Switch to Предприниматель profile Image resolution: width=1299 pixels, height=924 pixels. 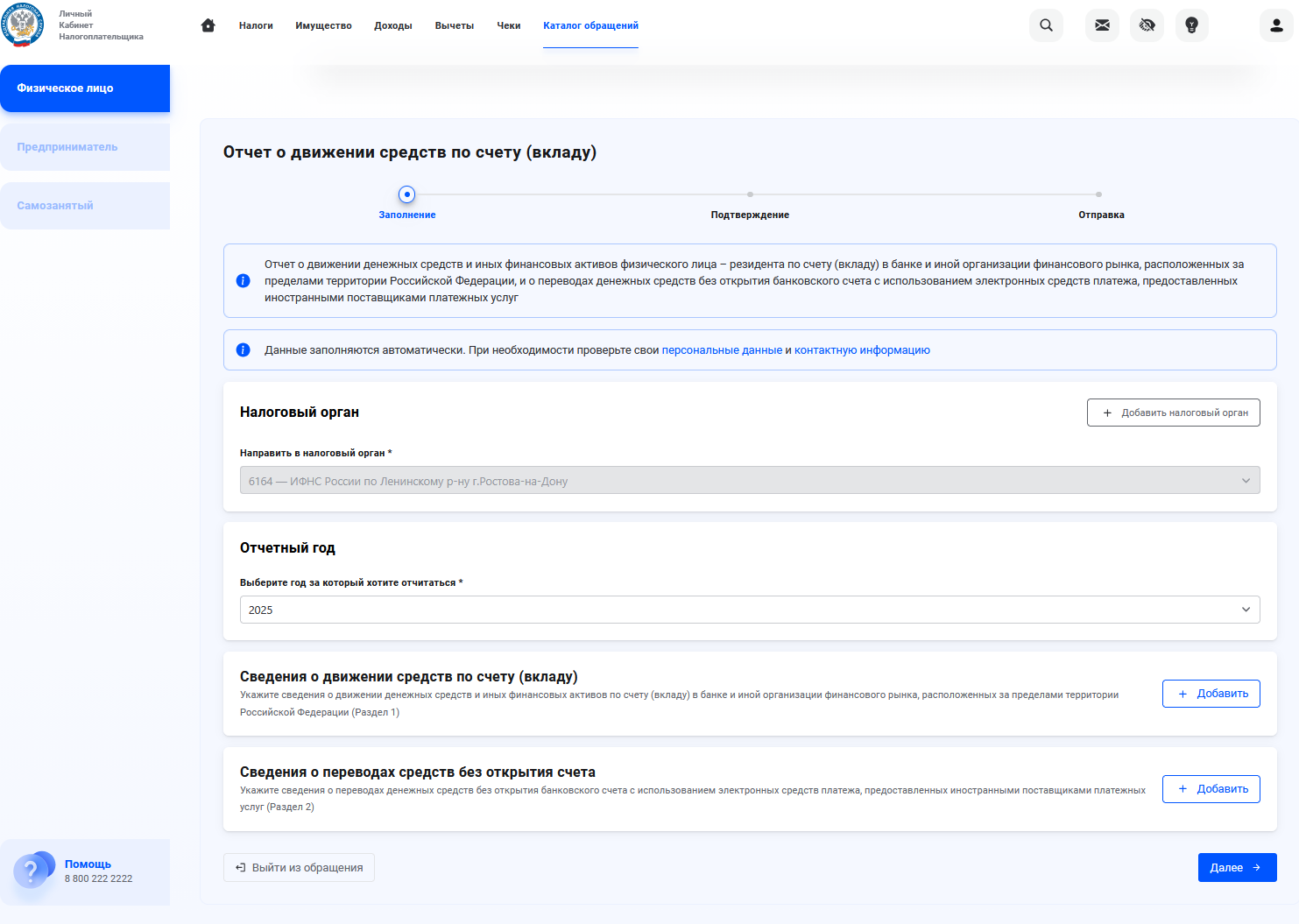[85, 147]
